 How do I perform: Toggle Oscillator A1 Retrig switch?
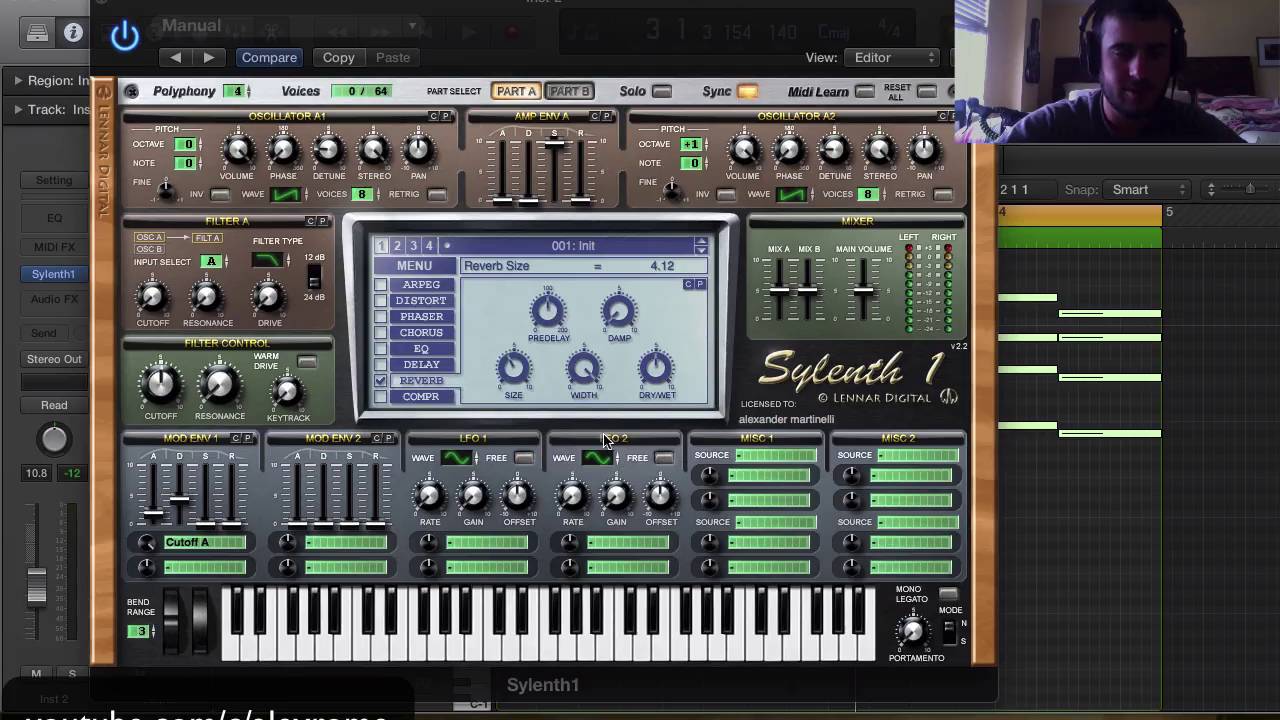pos(438,194)
